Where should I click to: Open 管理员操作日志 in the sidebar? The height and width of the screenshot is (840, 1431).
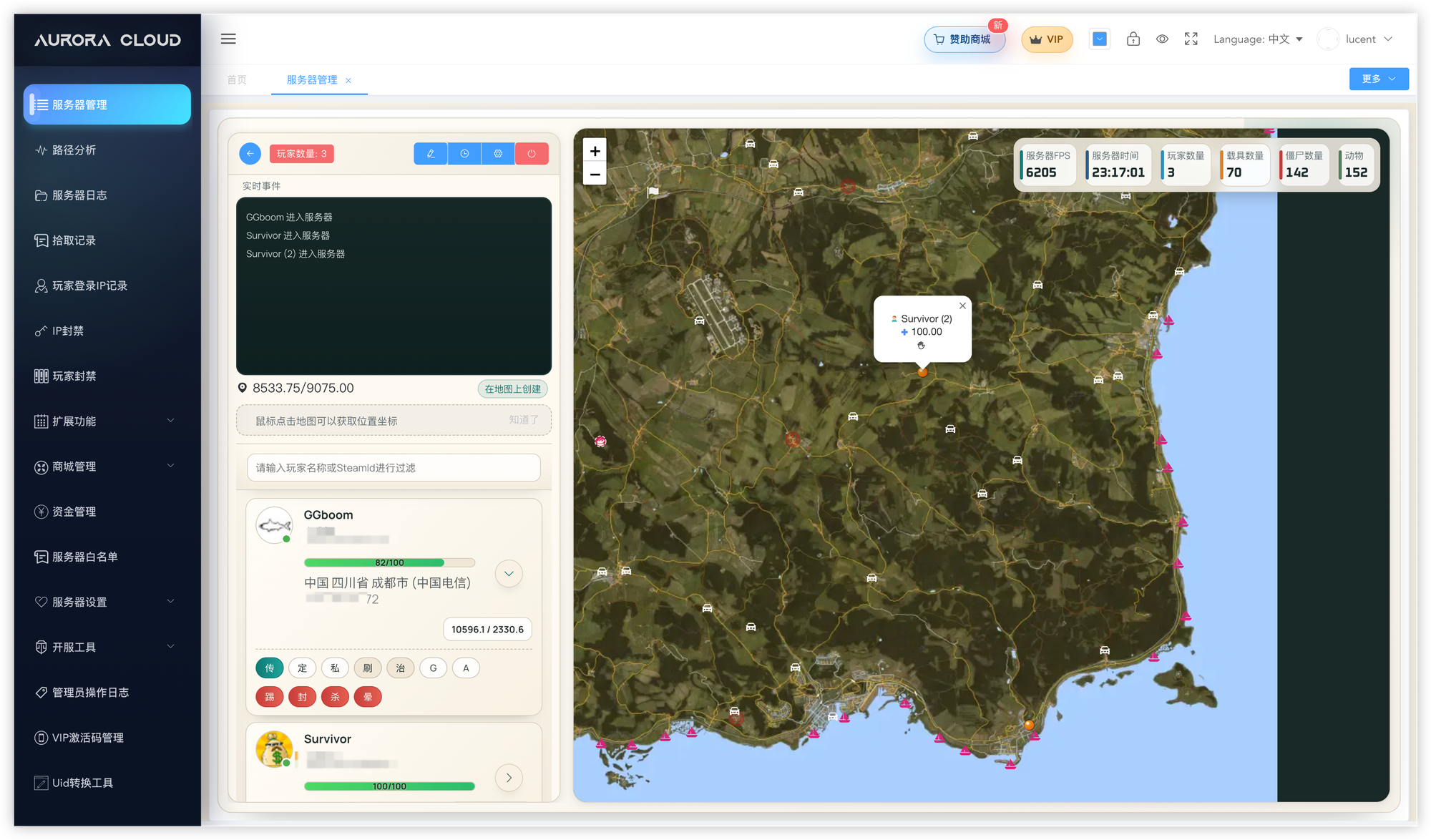(x=107, y=692)
